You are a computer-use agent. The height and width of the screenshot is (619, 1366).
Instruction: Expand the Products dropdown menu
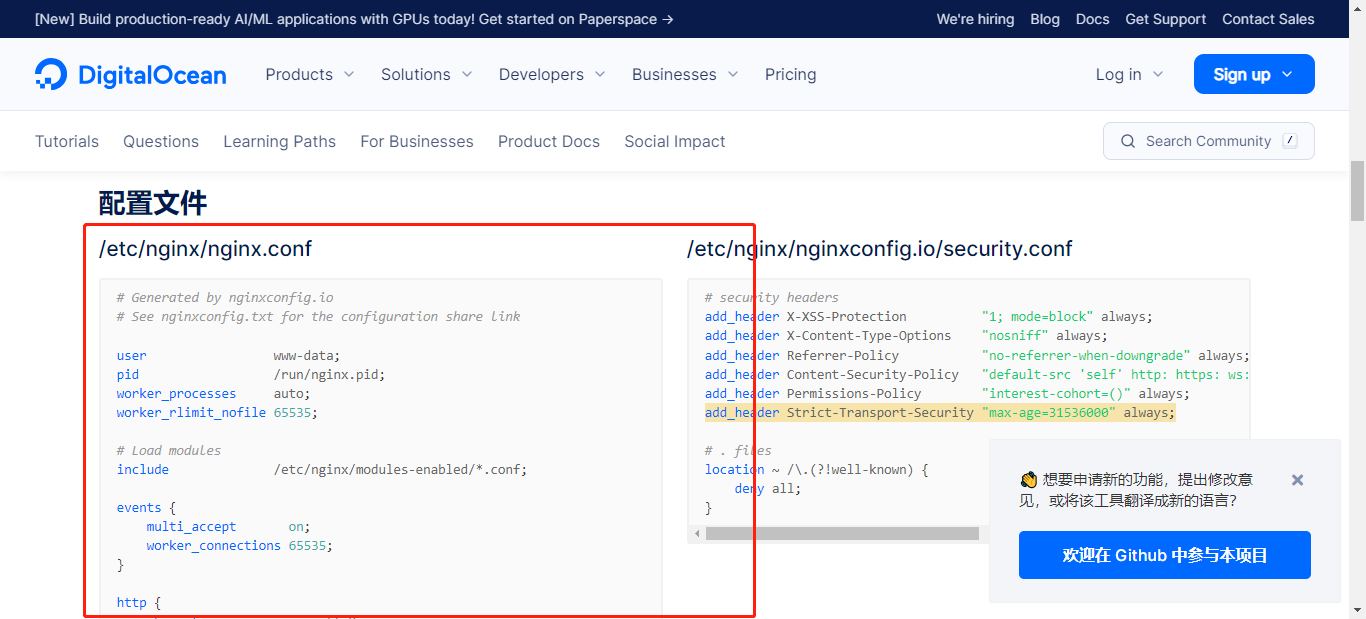[x=309, y=75]
